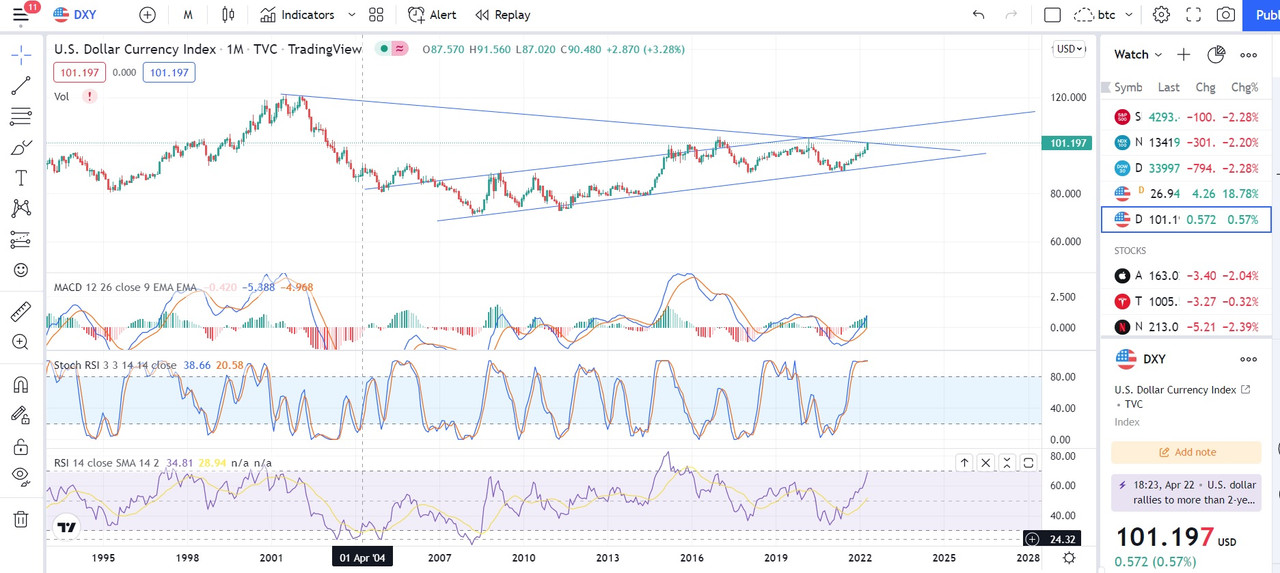Sort watchlist by Symb column

[1128, 88]
